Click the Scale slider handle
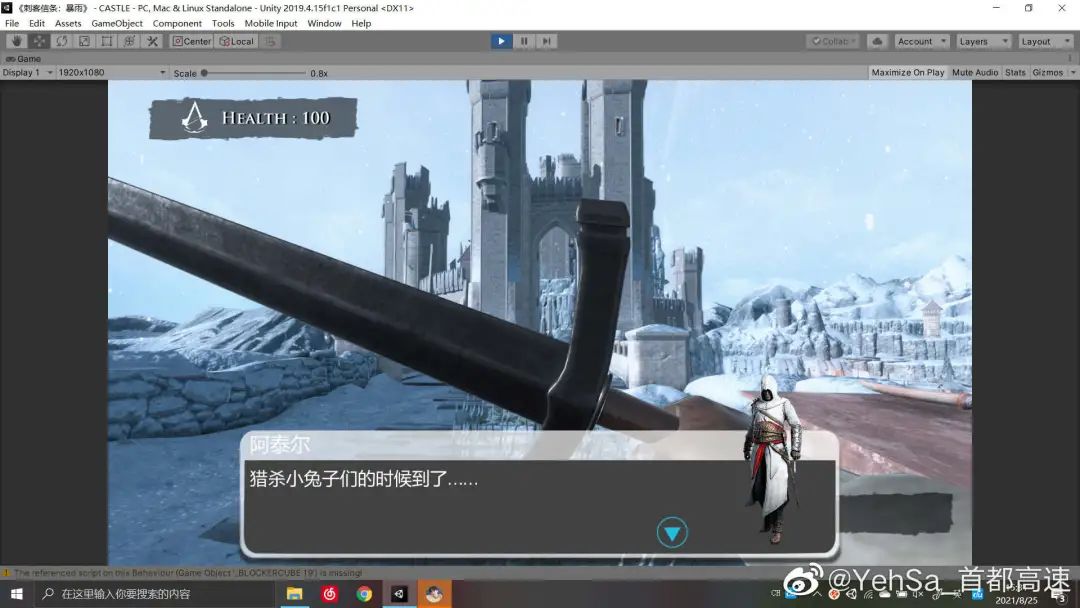 [x=205, y=73]
